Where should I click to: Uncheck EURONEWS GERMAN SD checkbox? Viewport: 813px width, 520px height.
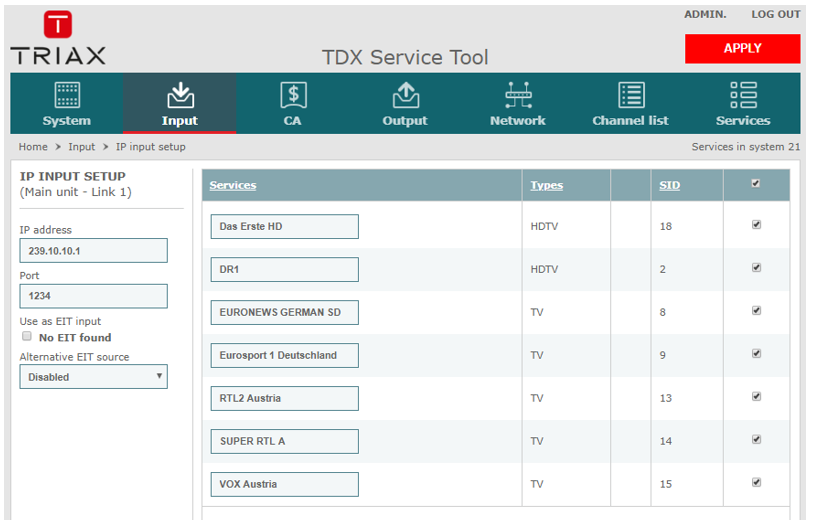click(756, 311)
